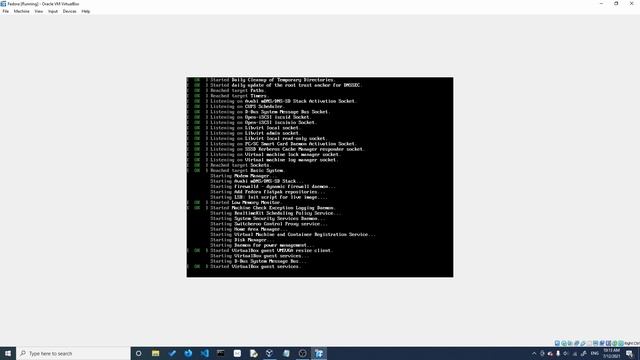Image resolution: width=640 pixels, height=360 pixels.
Task: Open the black terminal icon on taskbar
Action: coord(221,353)
